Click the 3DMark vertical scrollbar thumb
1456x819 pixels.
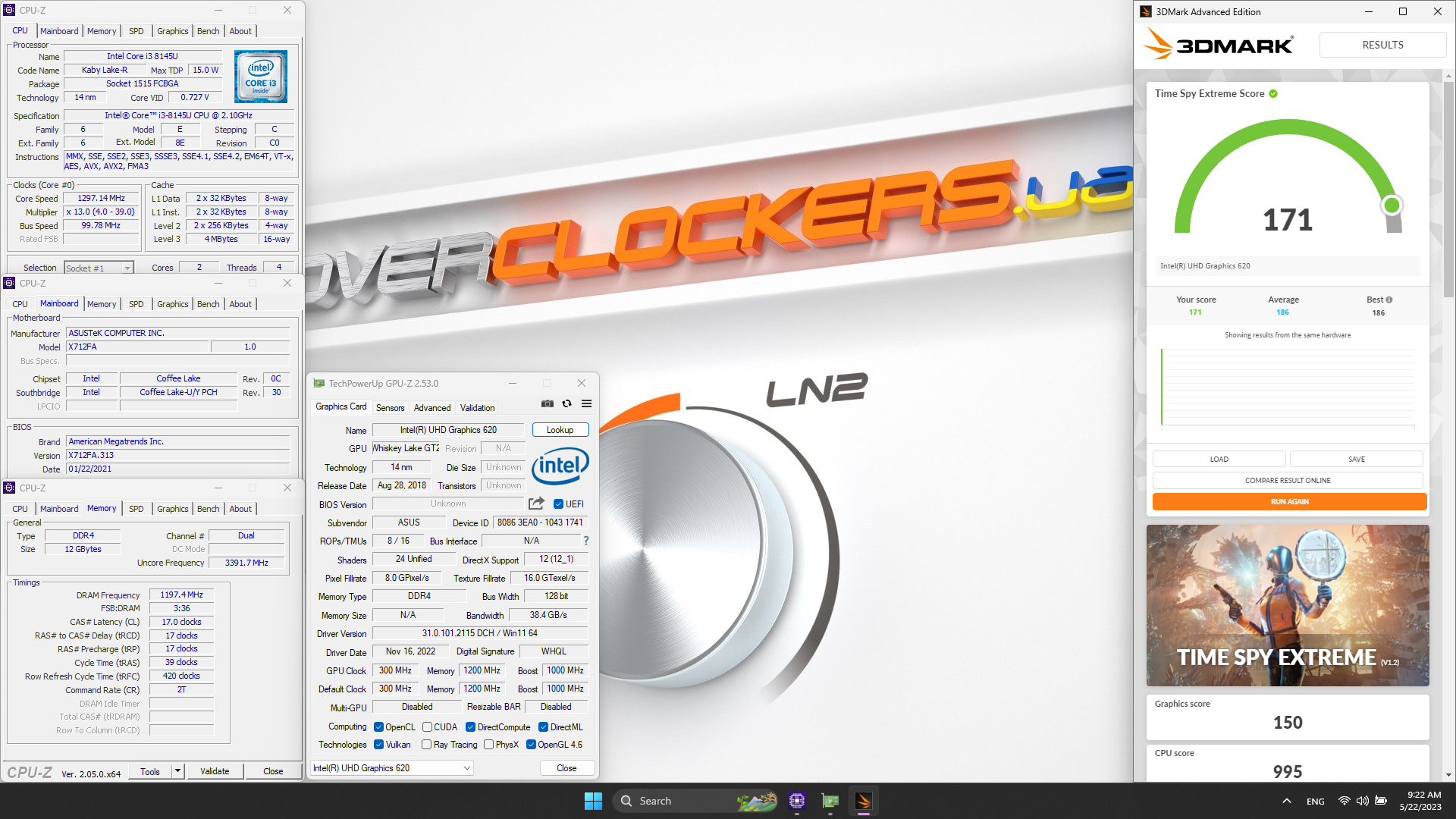click(1449, 190)
